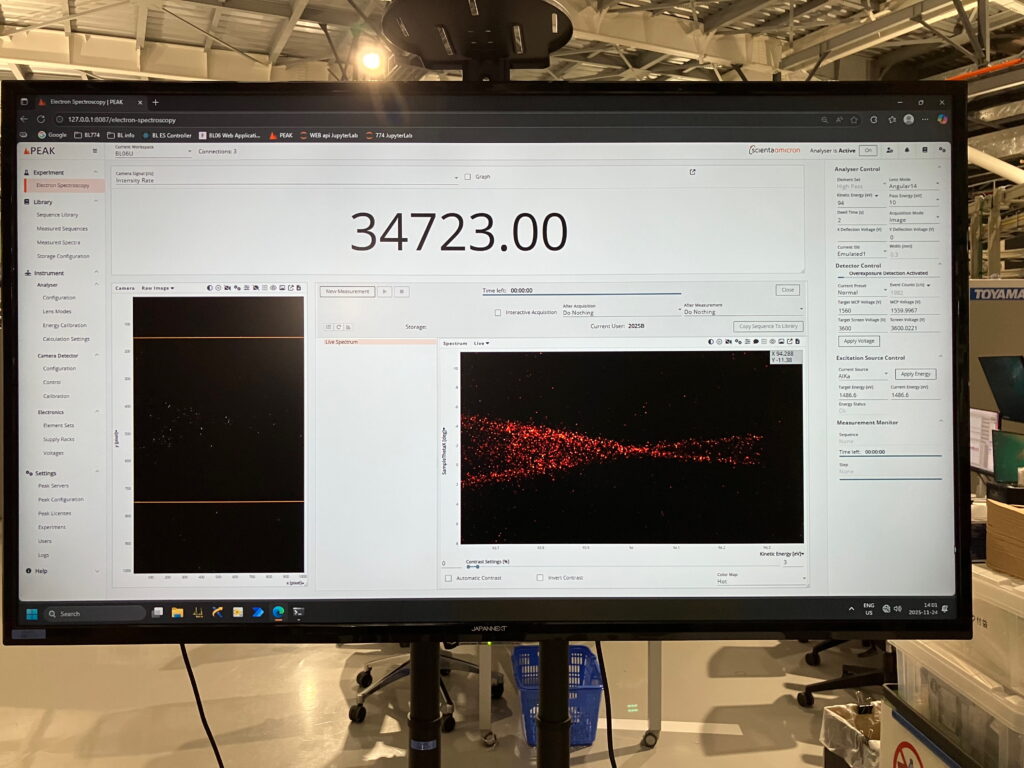The height and width of the screenshot is (768, 1024).
Task: Click the Apply Voltage button
Action: tap(859, 341)
